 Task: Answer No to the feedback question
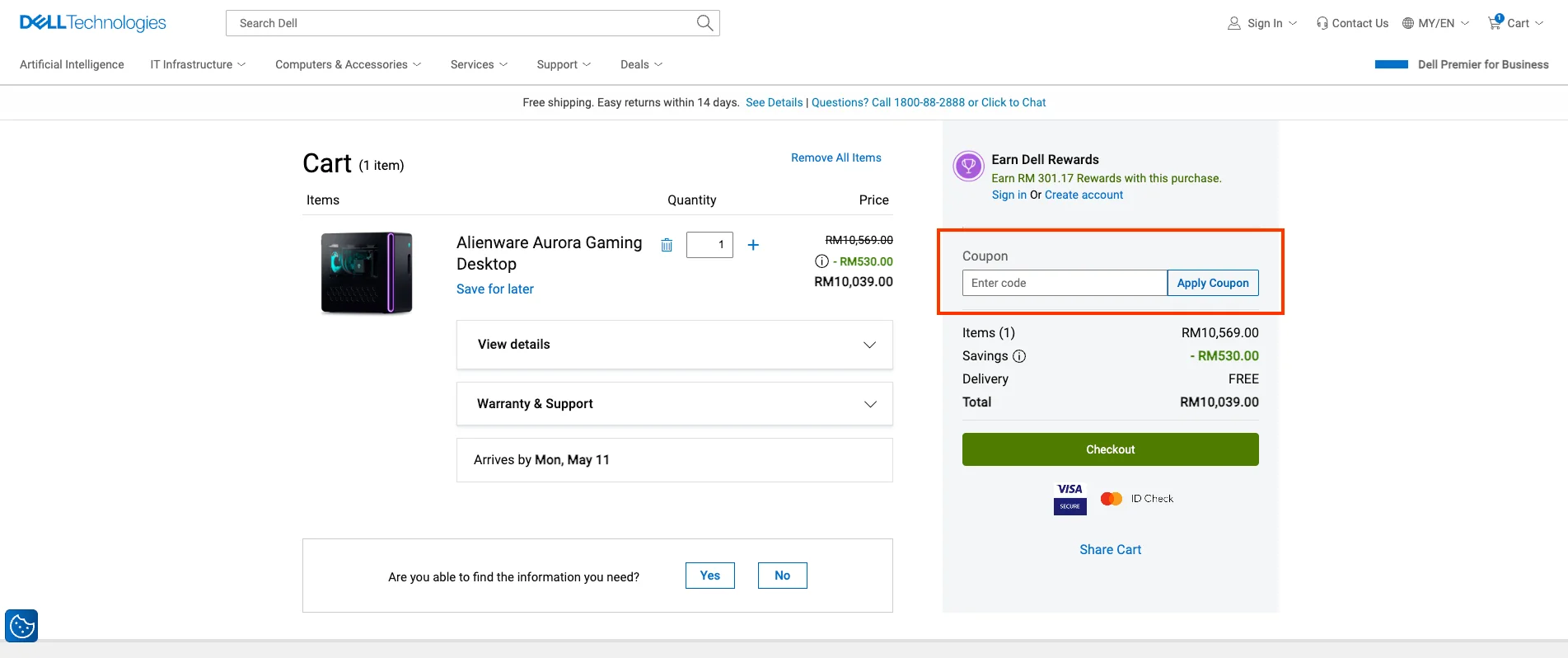coord(783,576)
